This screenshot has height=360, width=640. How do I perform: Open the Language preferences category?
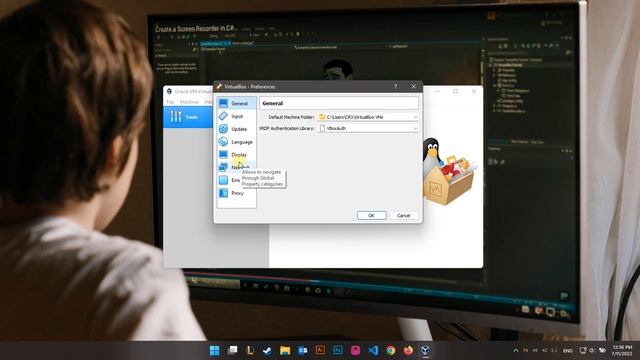(x=237, y=142)
